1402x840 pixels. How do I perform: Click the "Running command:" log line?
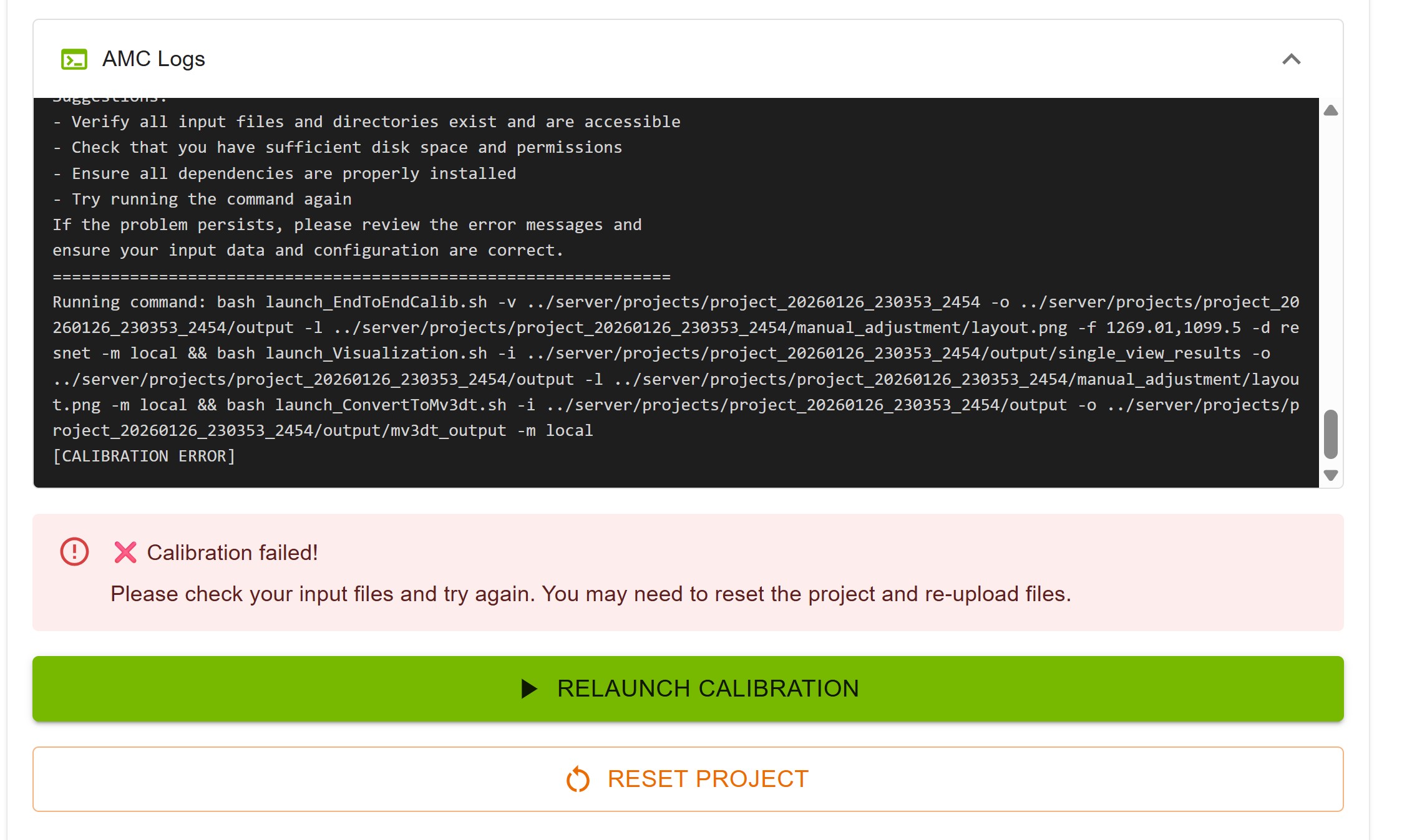point(129,302)
